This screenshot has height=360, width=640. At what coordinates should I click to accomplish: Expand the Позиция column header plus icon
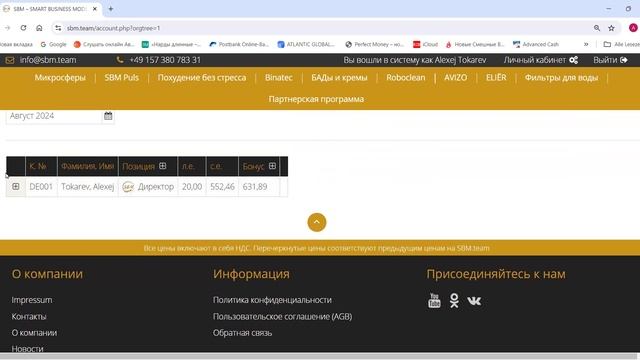(162, 166)
